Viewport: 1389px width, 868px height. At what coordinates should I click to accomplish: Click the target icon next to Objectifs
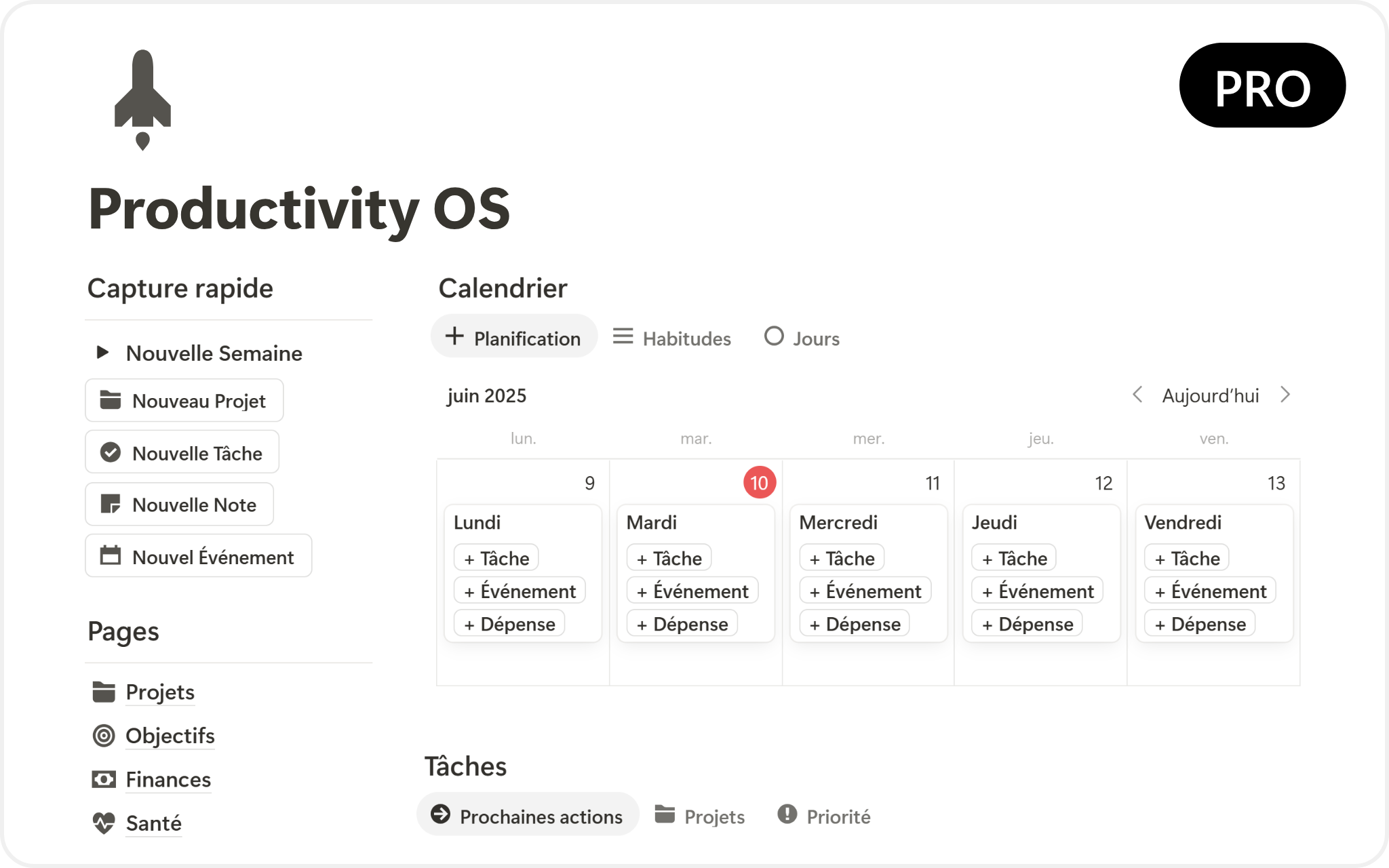104,736
